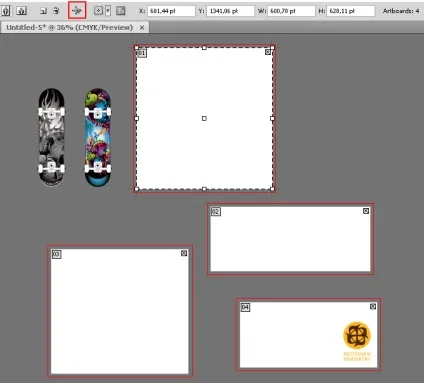The image size is (424, 383).
Task: Select artboard 03 by clicking inside it
Action: (x=119, y=311)
